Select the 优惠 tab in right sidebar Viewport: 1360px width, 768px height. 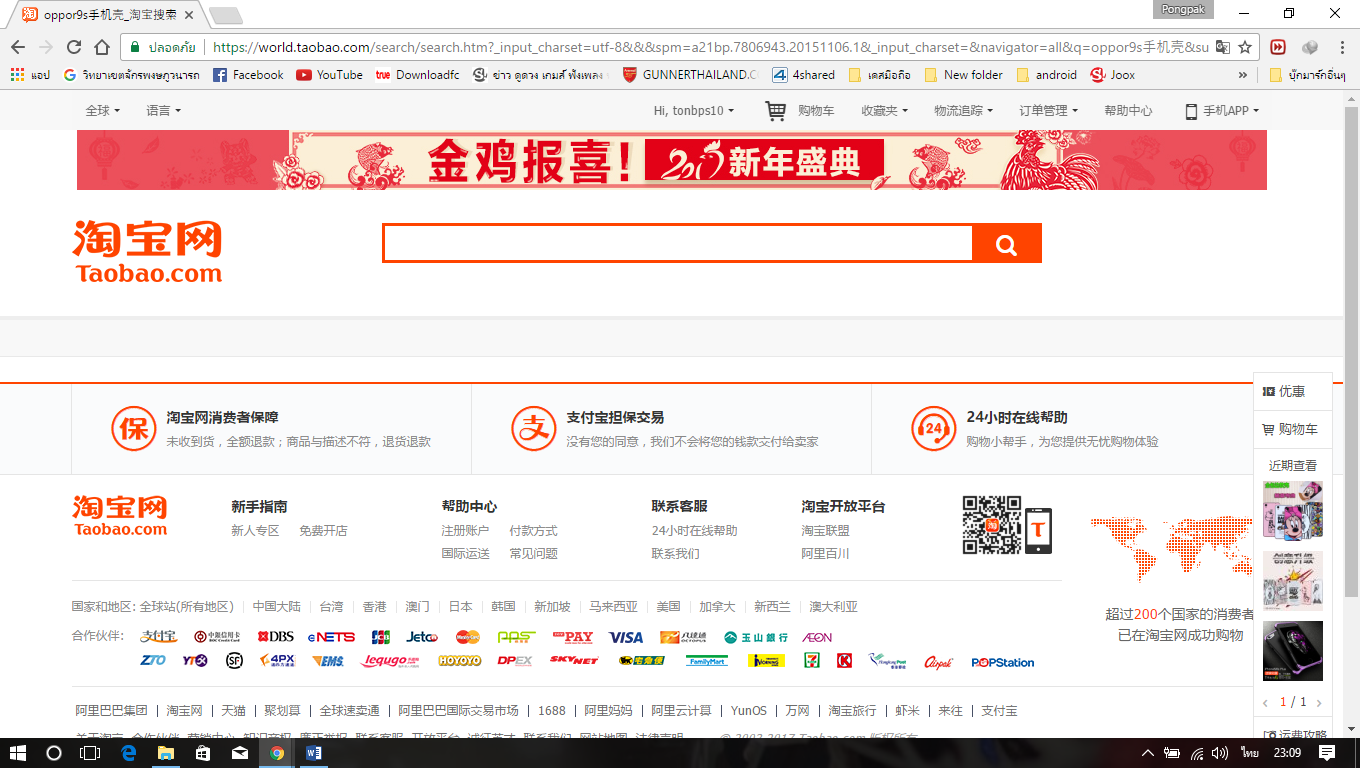click(x=1292, y=391)
